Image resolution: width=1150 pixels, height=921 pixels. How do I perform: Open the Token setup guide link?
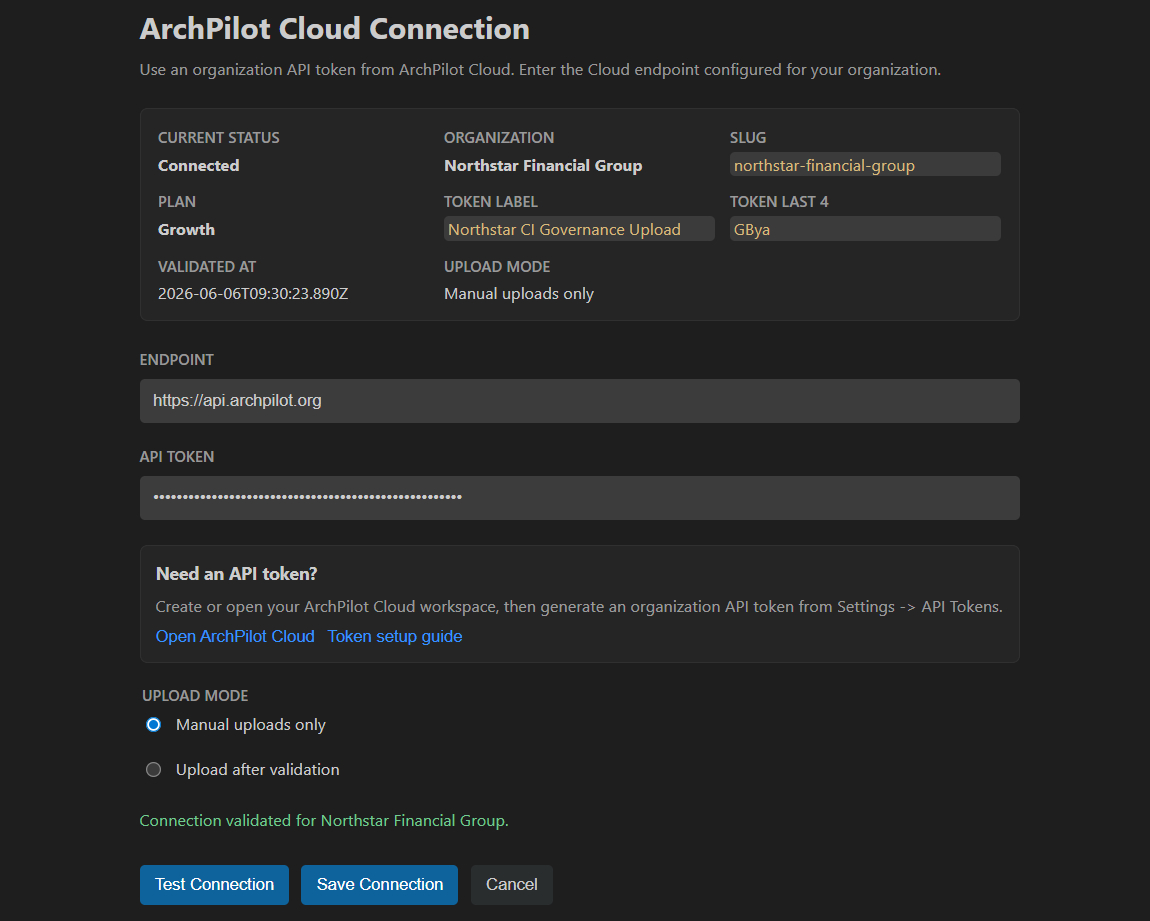point(395,636)
